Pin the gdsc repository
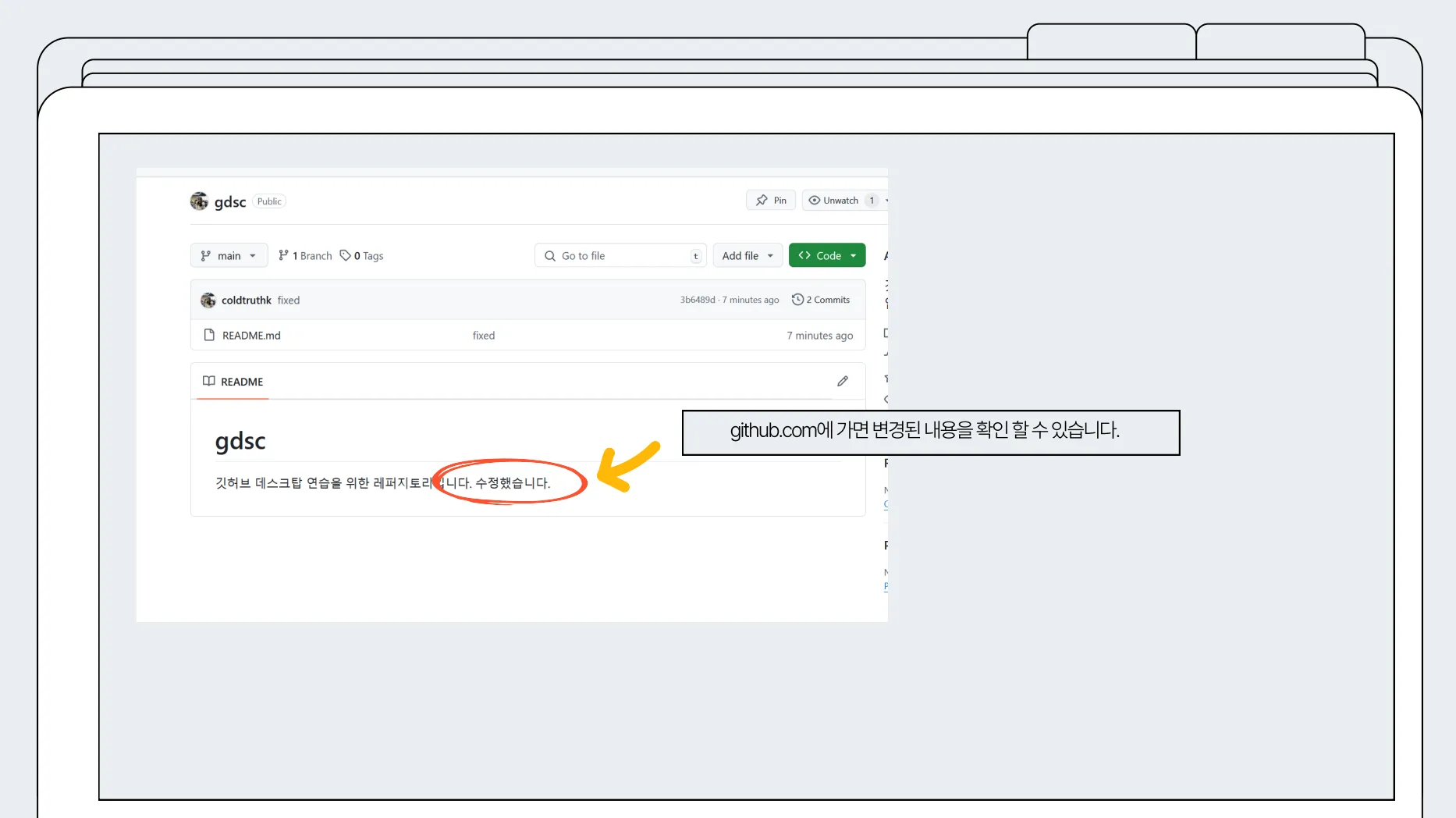Viewport: 1456px width, 818px height. (x=771, y=201)
